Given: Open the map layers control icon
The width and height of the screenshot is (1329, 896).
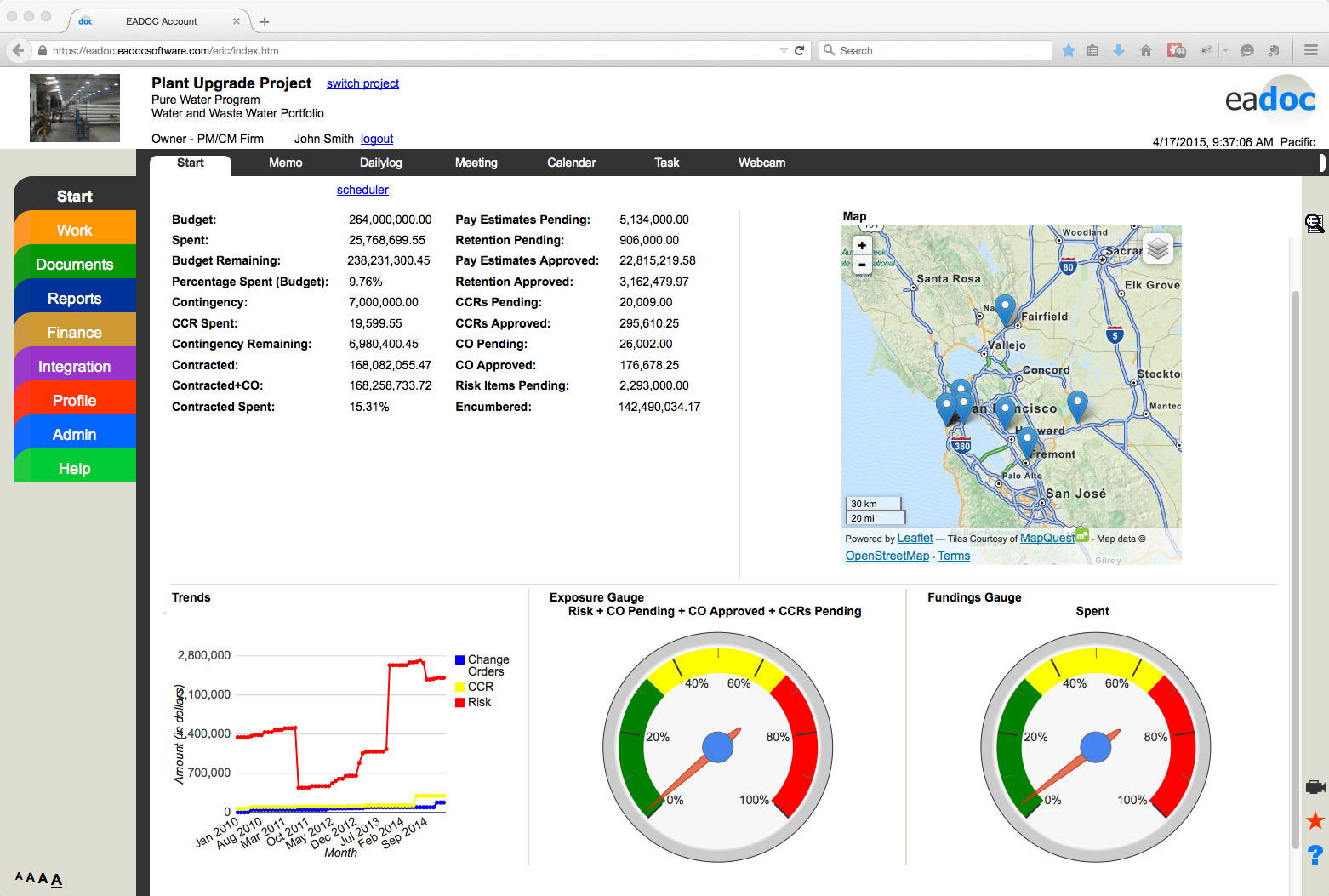Looking at the screenshot, I should tap(1158, 248).
